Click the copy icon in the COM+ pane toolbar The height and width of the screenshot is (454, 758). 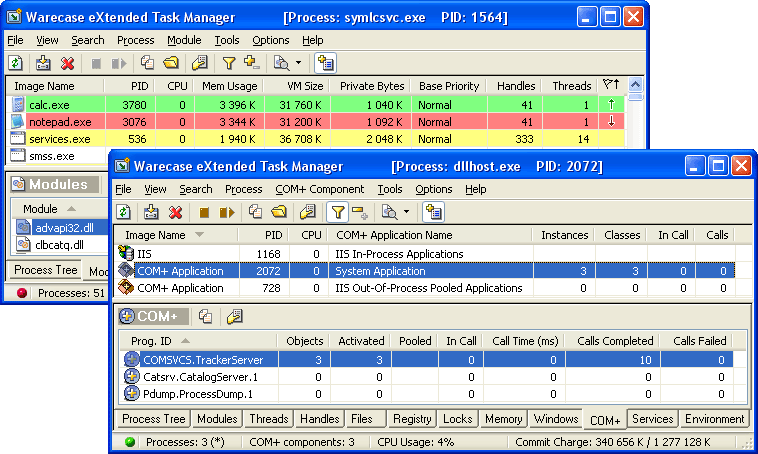tap(205, 317)
